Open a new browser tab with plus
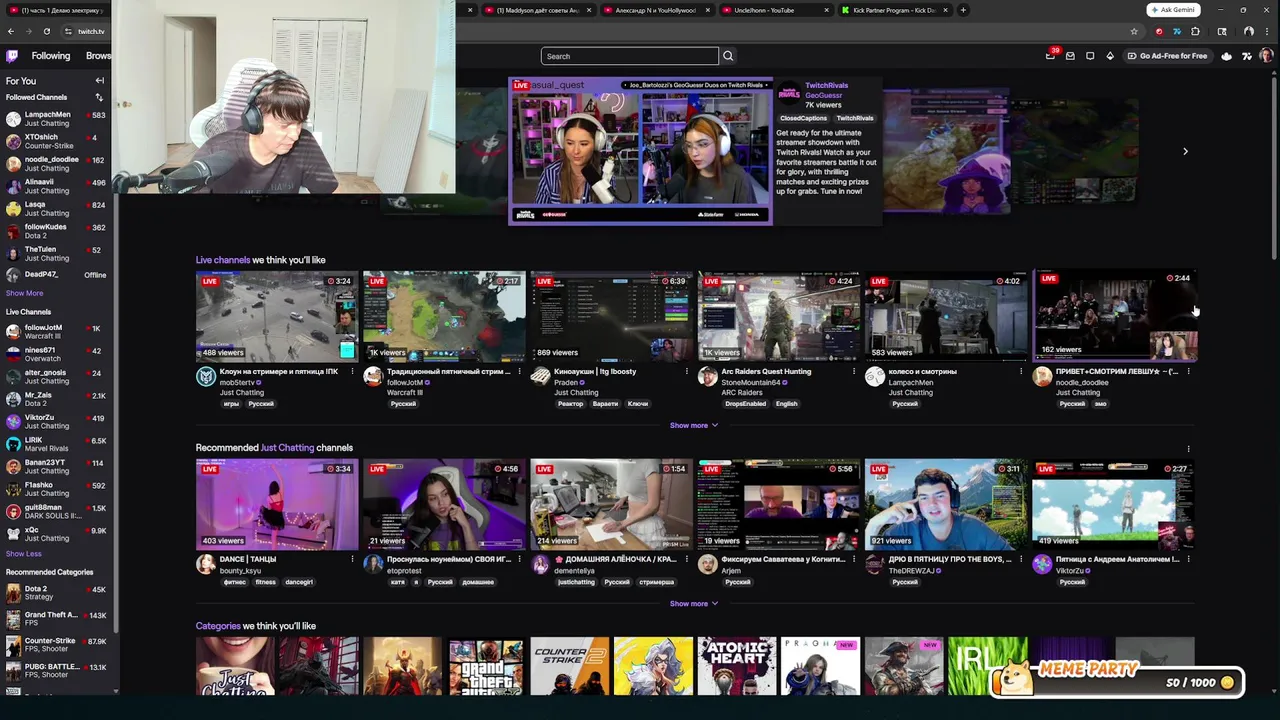 pos(963,10)
